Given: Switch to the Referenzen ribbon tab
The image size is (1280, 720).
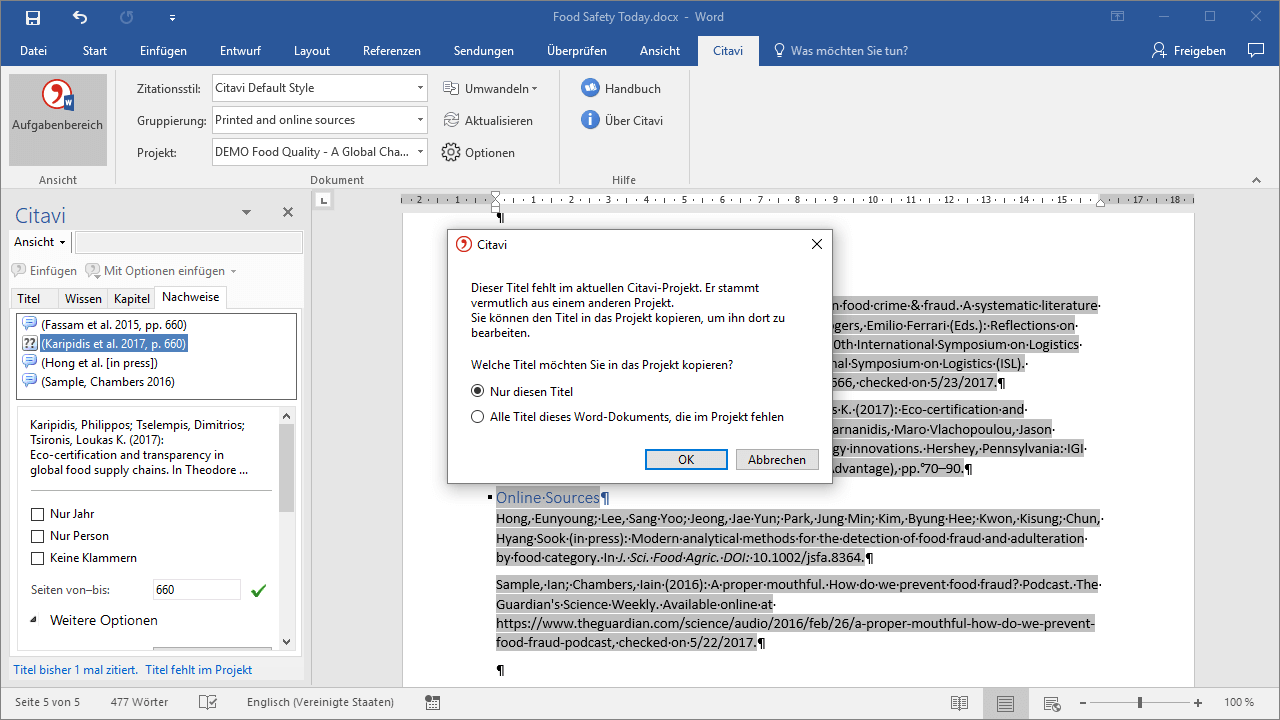Looking at the screenshot, I should pyautogui.click(x=391, y=51).
